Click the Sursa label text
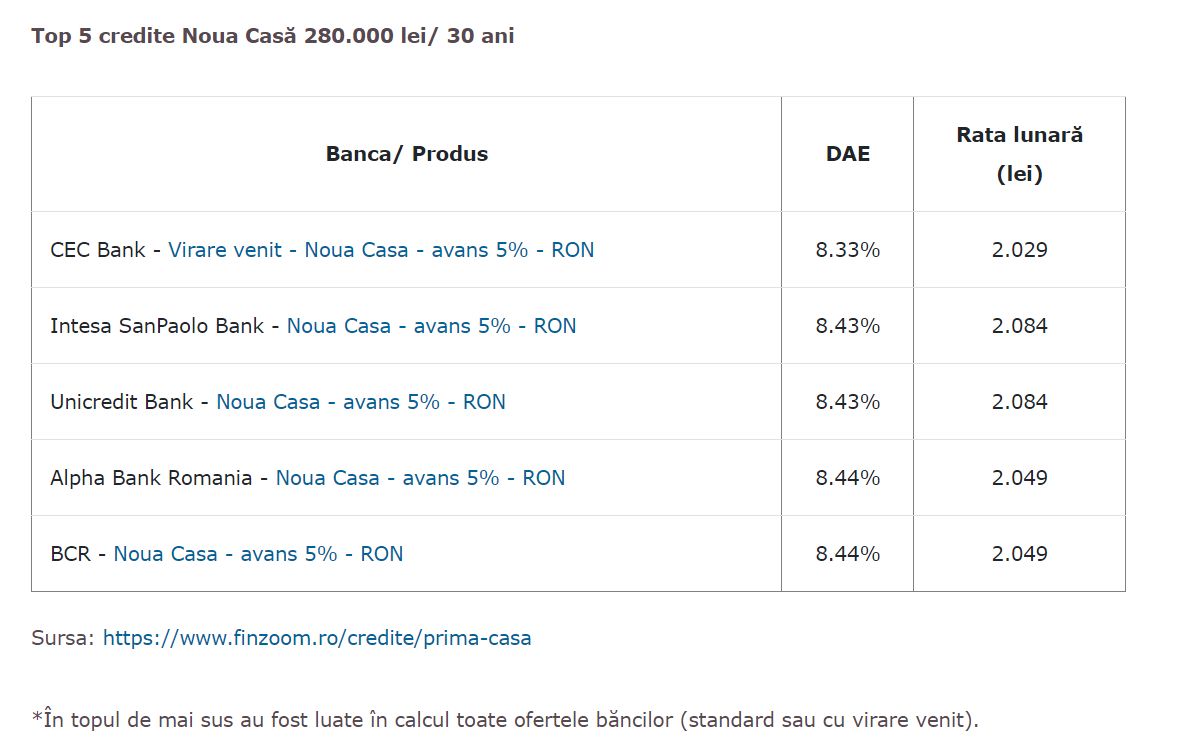 (x=62, y=638)
